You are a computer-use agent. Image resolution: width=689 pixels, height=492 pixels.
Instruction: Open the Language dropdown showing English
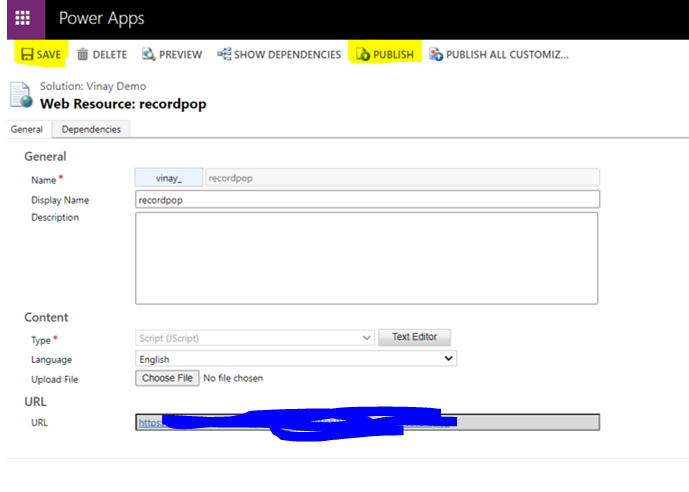(x=296, y=358)
